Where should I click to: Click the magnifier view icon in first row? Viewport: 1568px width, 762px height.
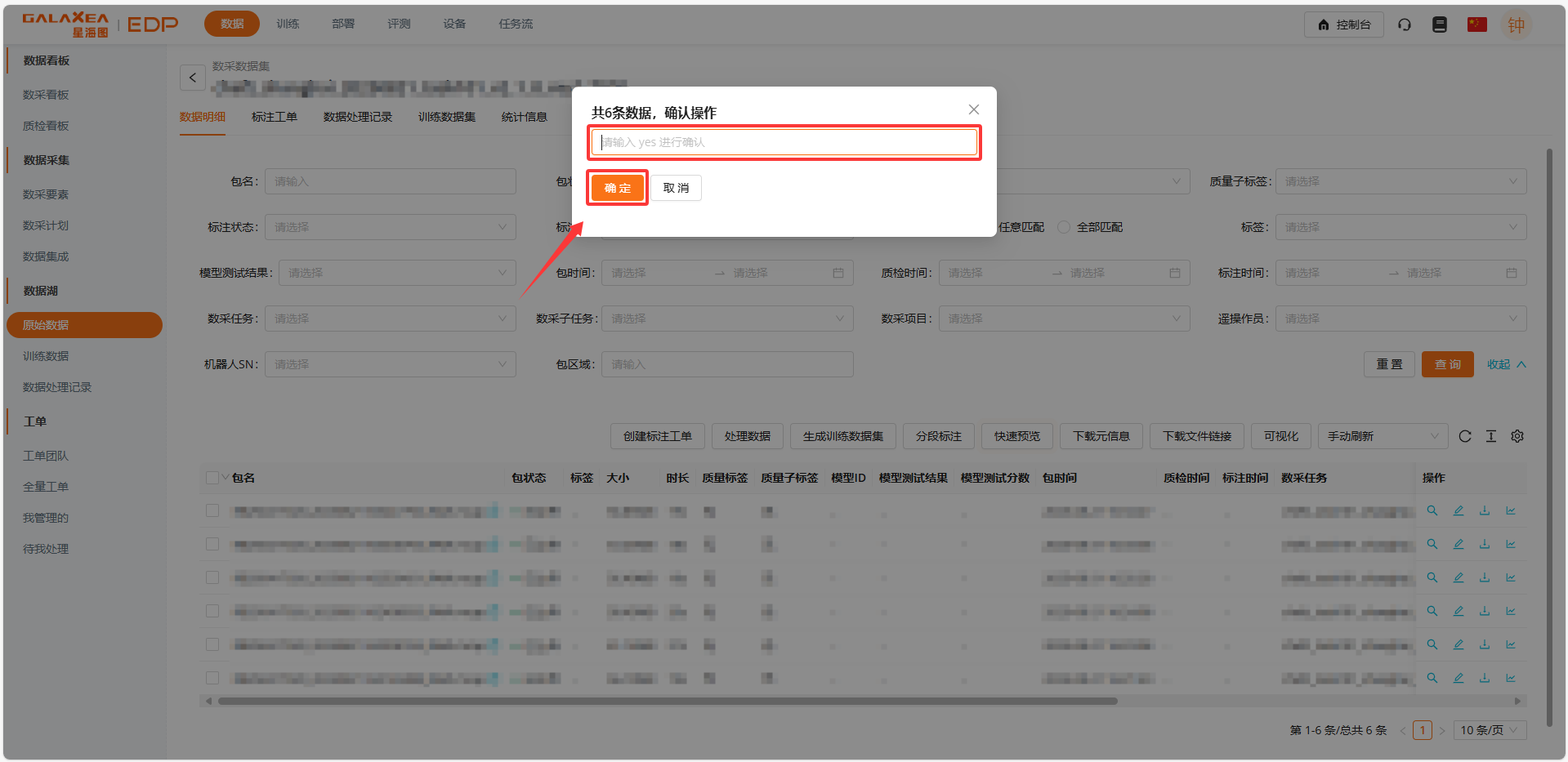tap(1432, 510)
